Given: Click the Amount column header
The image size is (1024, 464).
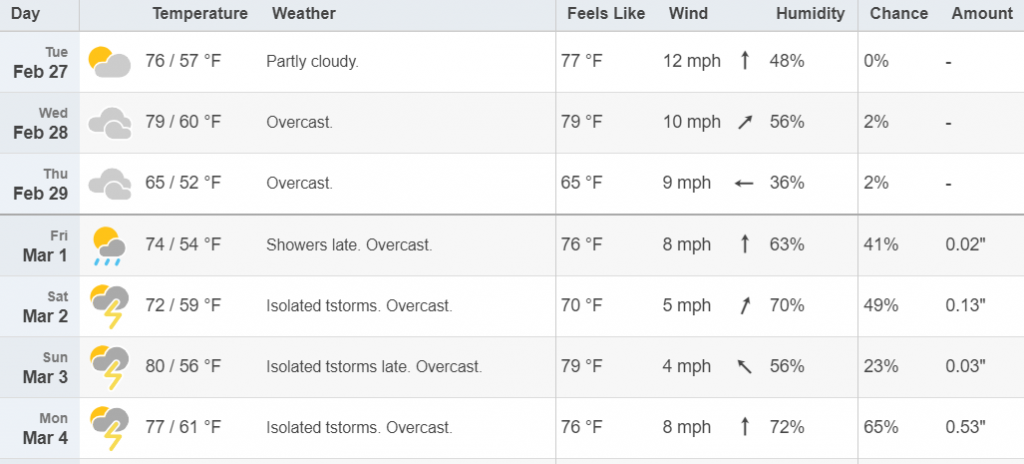Looking at the screenshot, I should pos(982,14).
